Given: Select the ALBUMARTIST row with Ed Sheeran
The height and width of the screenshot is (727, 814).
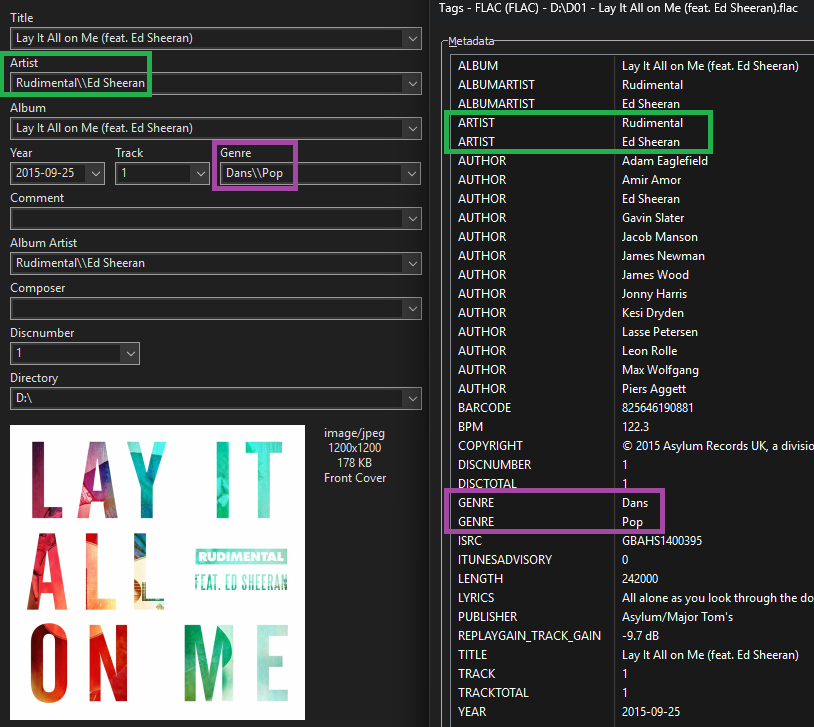Looking at the screenshot, I should coord(632,104).
